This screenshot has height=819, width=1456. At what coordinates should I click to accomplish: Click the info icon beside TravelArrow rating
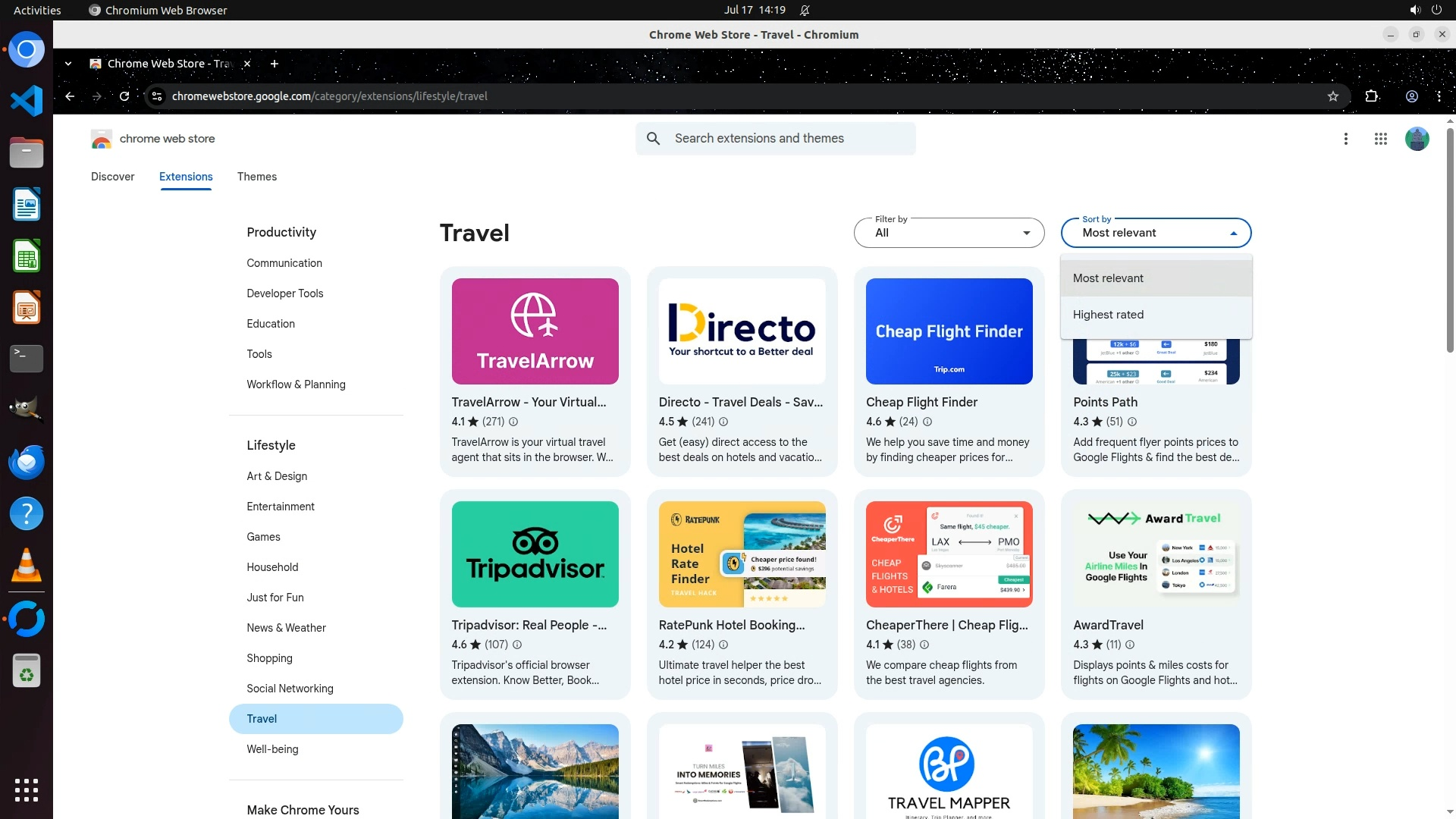[513, 422]
